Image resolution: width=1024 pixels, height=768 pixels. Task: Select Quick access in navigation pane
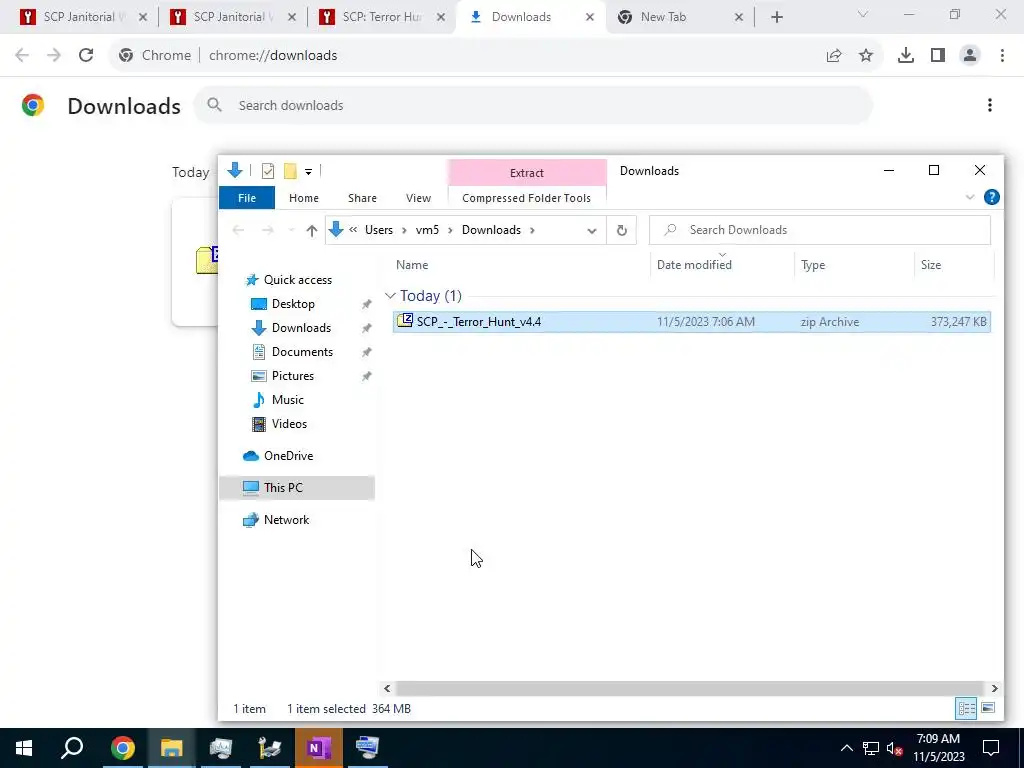tap(297, 280)
